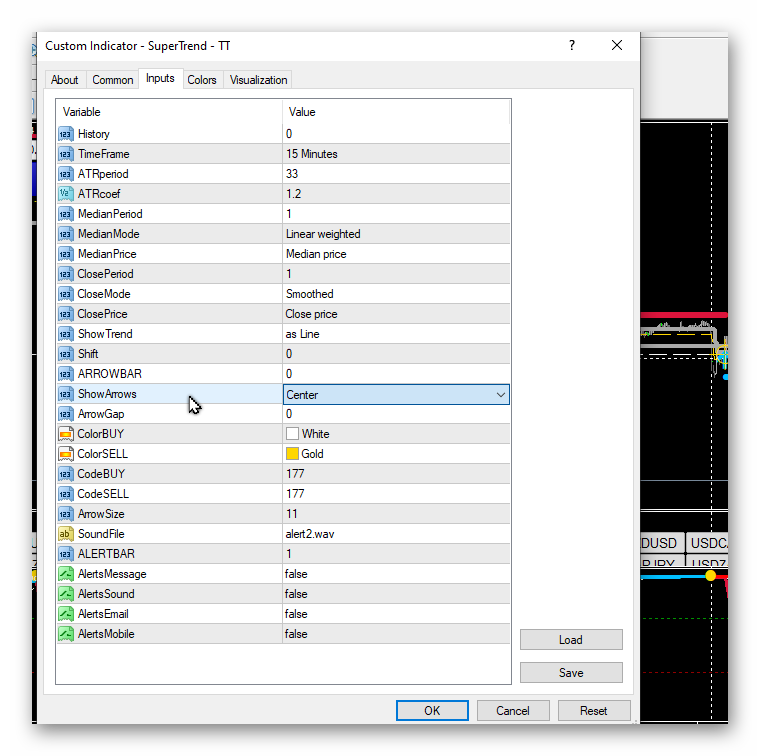Click the string-type icon beside SoundFile
The image size is (760, 756).
66,534
